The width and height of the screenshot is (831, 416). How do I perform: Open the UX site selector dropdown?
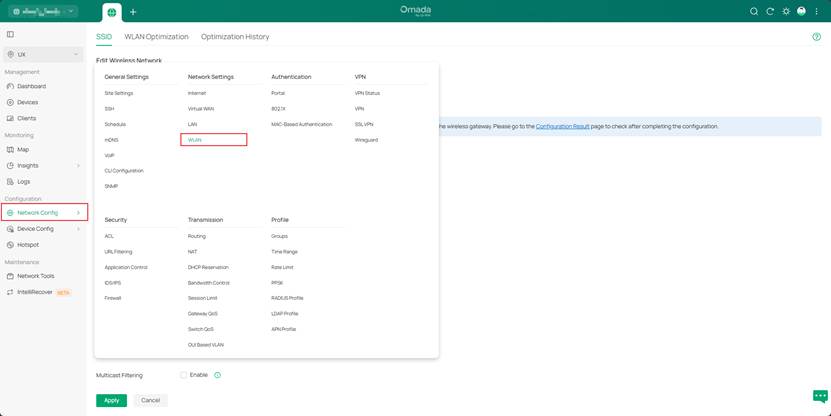(44, 54)
